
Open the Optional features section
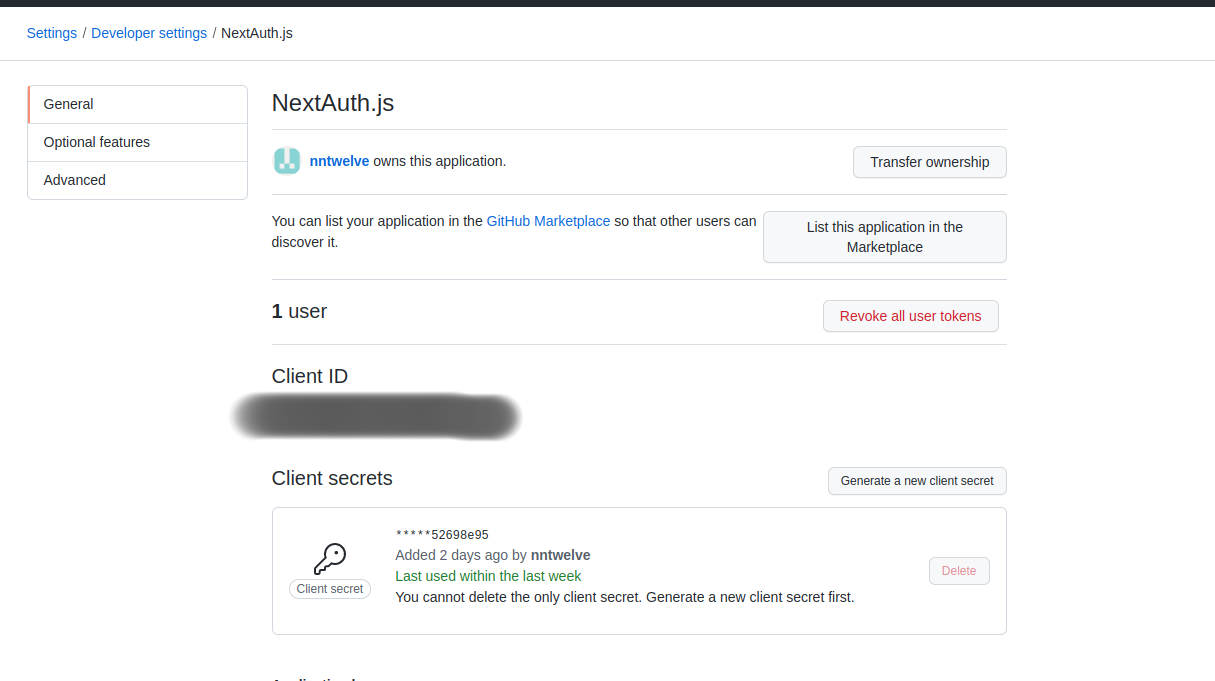[96, 142]
